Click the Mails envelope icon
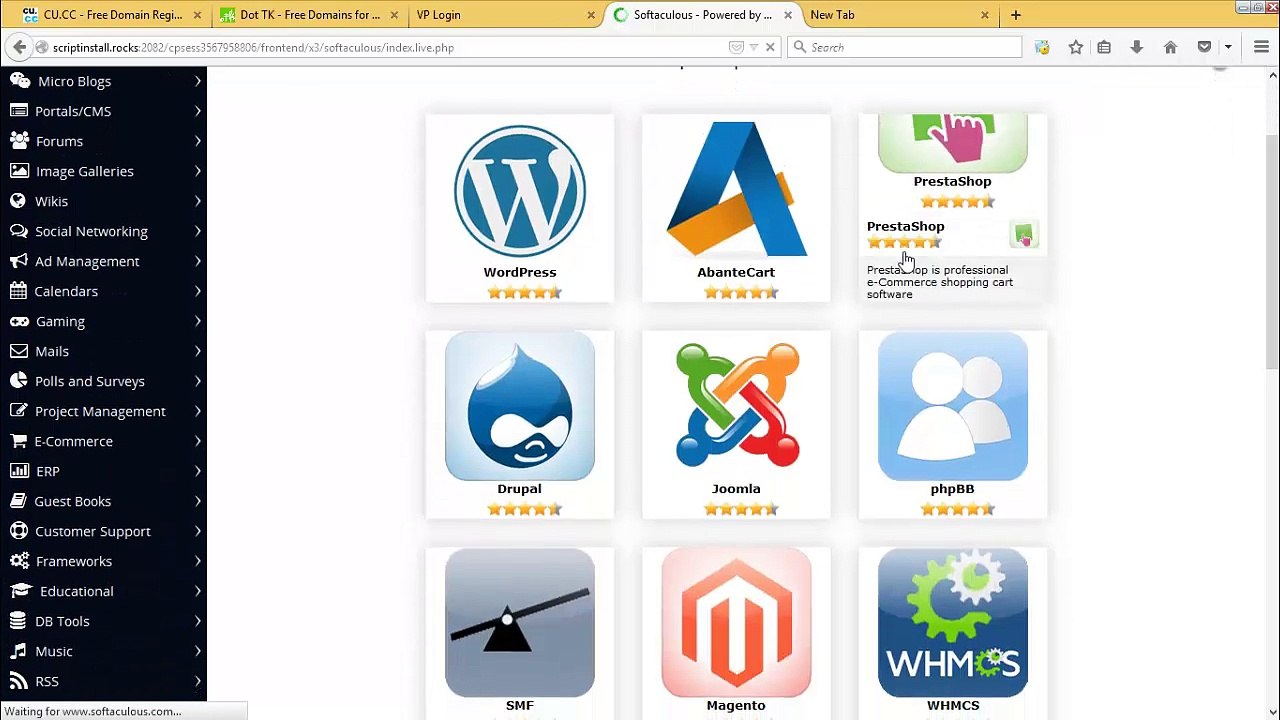This screenshot has height=720, width=1280. coord(19,351)
